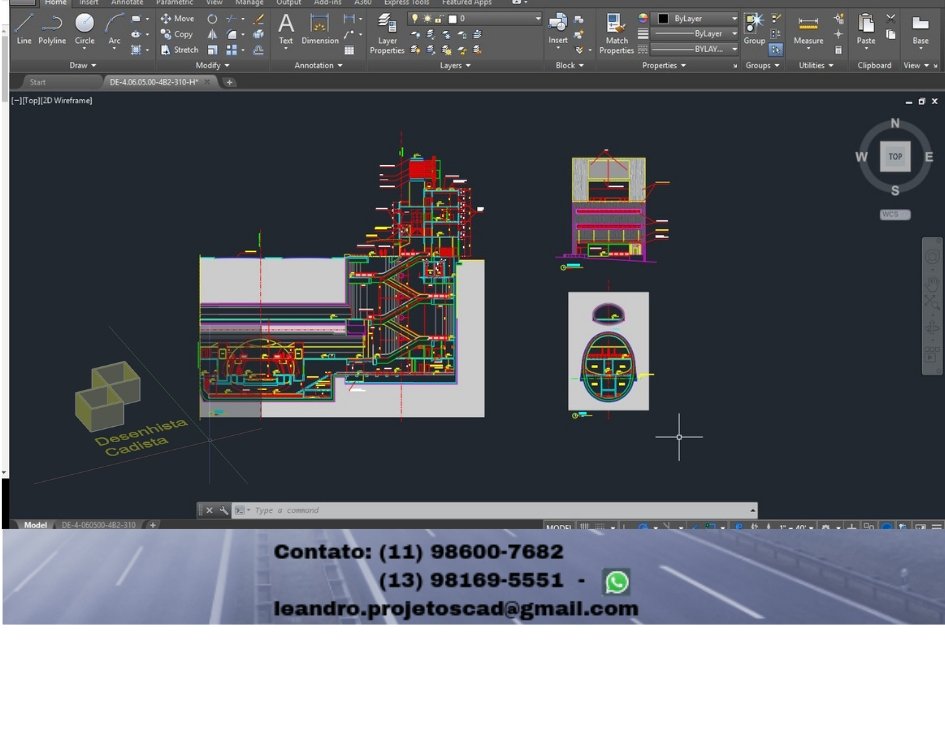
Task: Insert a Table from Annotation panel
Action: pos(349,51)
